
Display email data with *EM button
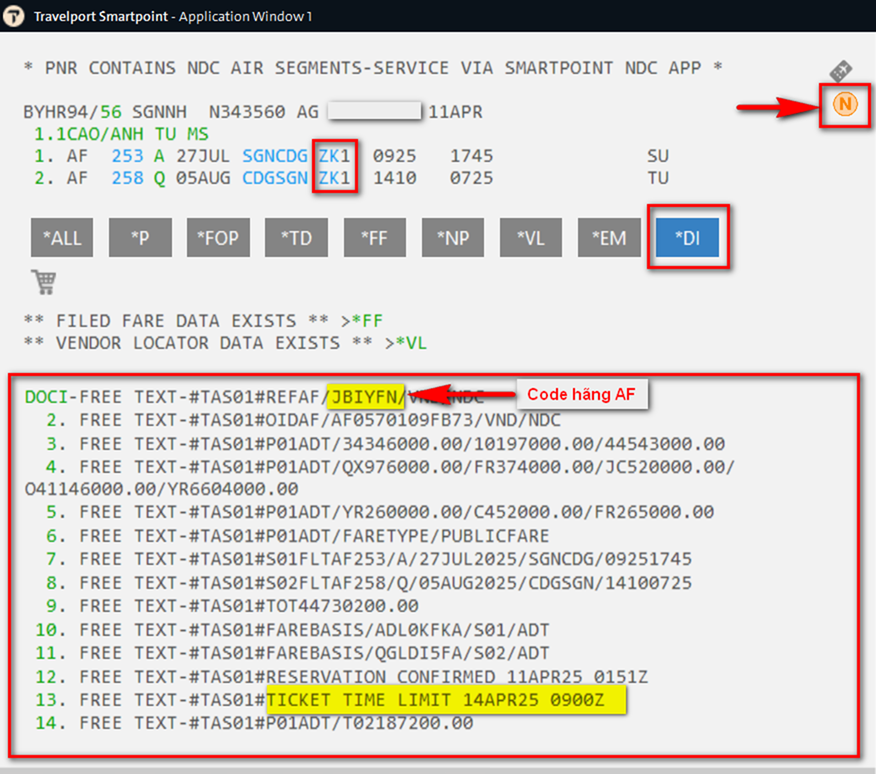[609, 238]
